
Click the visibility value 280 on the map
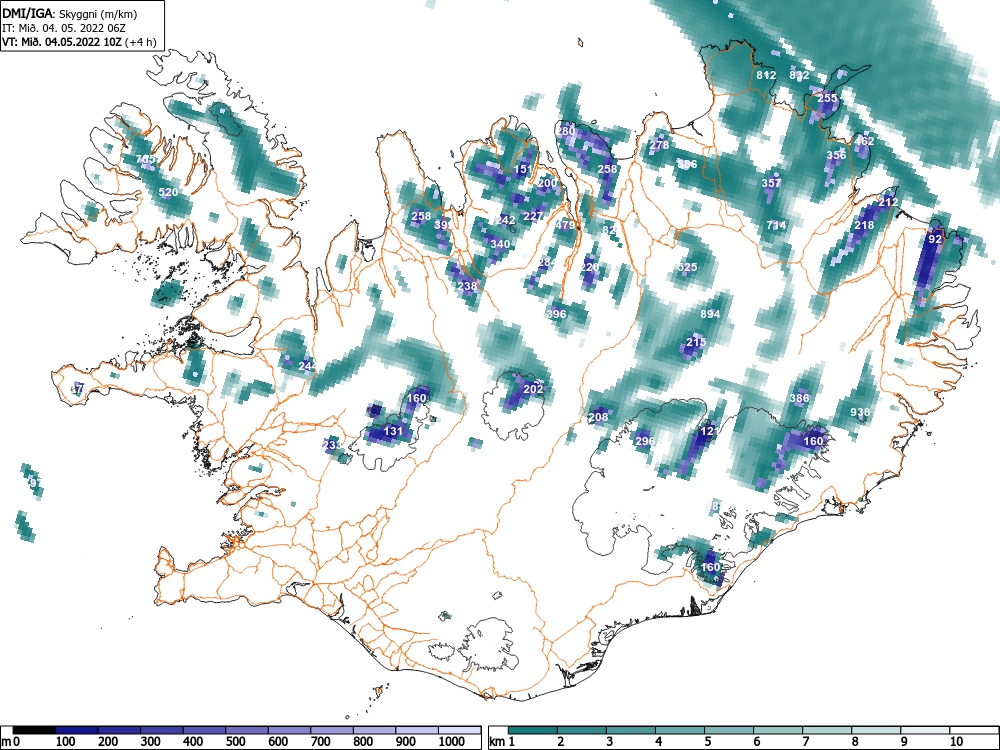(x=566, y=131)
